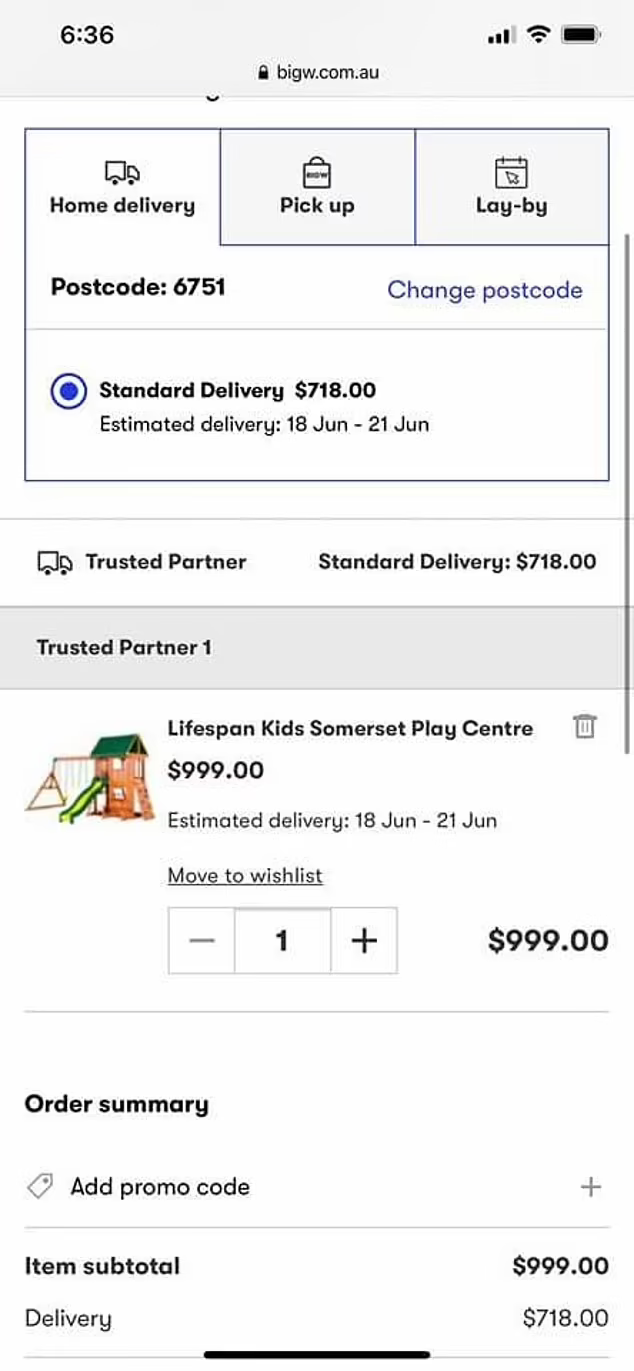Click the home delivery truck icon
Screen dimensions: 634x1371
click(x=122, y=174)
